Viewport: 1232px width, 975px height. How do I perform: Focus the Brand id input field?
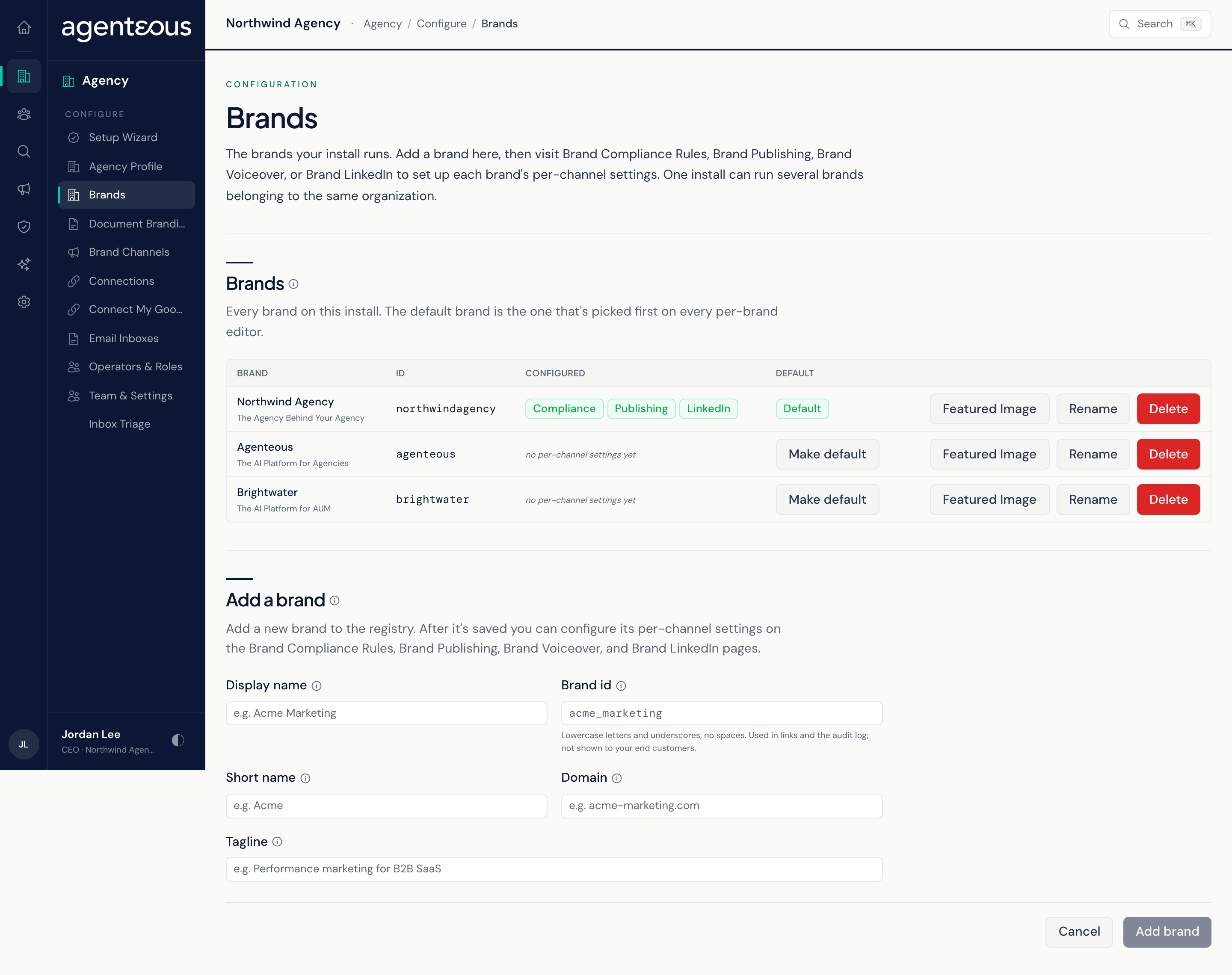coord(722,713)
